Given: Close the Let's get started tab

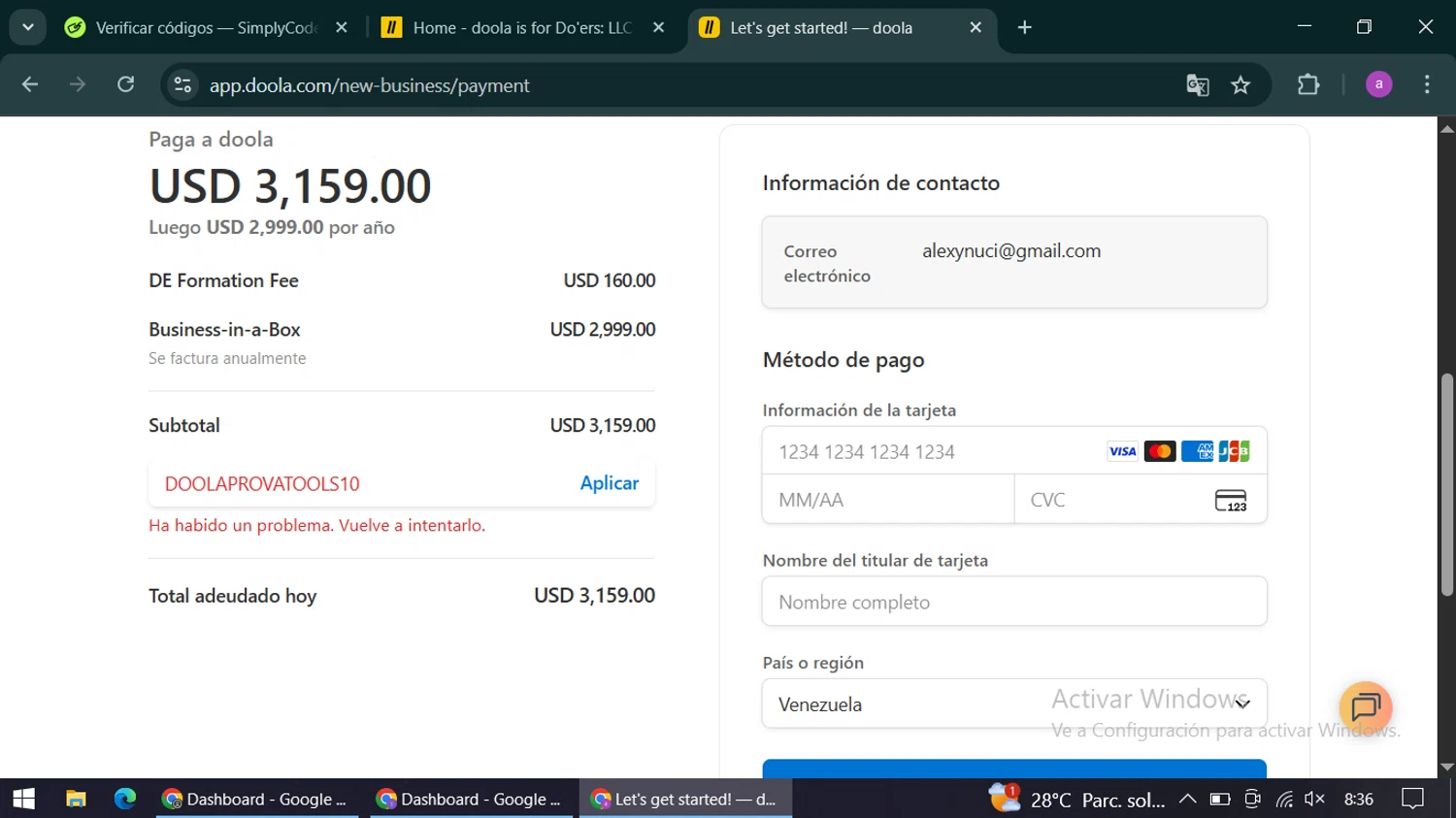Looking at the screenshot, I should pos(976,27).
